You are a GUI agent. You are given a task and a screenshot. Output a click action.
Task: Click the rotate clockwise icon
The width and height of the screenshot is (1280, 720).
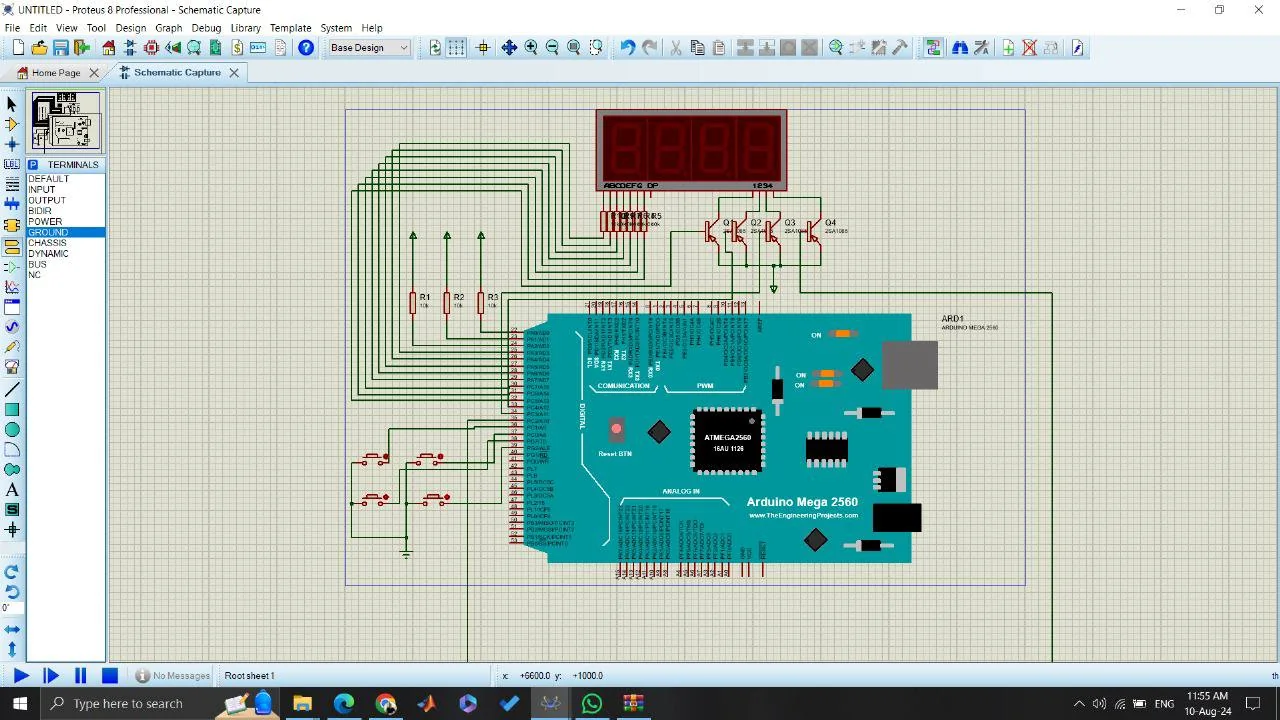pyautogui.click(x=12, y=572)
